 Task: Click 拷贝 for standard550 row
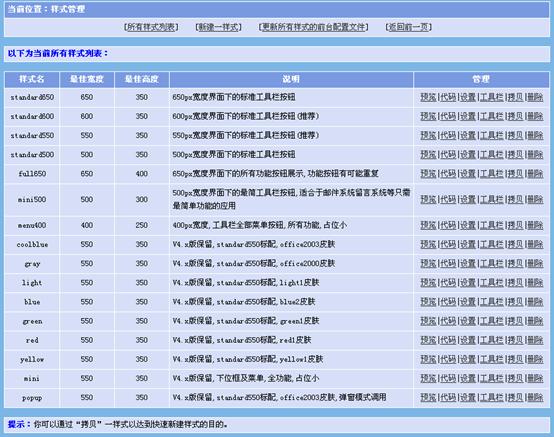tap(515, 135)
